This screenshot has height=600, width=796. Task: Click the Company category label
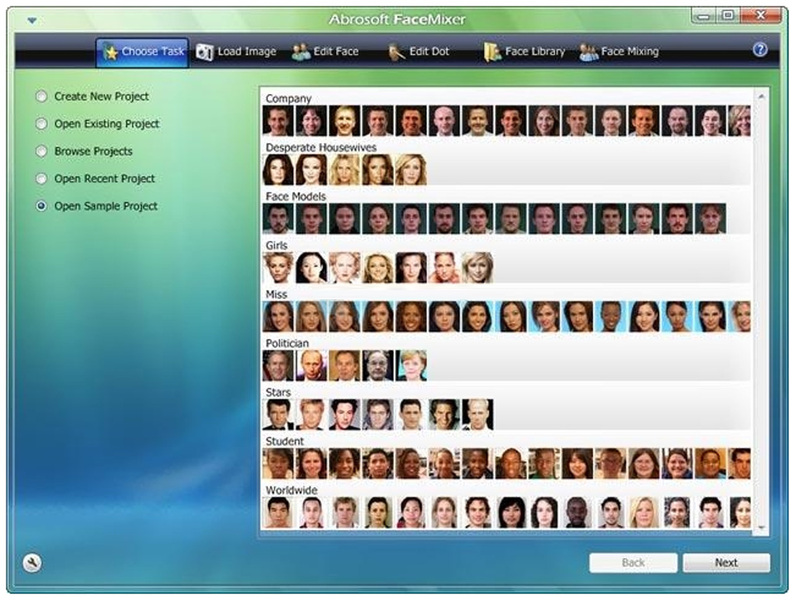[x=288, y=98]
